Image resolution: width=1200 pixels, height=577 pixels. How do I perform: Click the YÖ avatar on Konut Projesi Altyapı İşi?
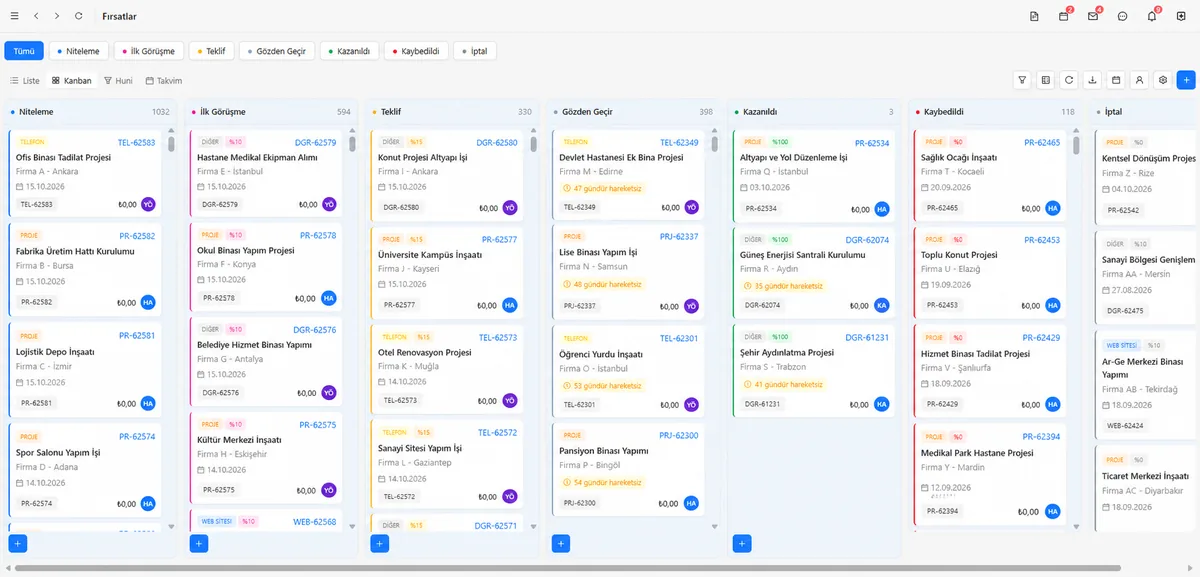(509, 207)
